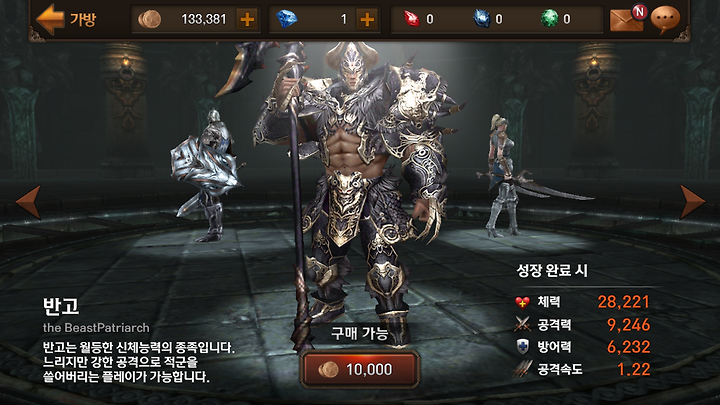Buy 반고 for 10,000 gold
This screenshot has height=405, width=720.
coord(359,369)
